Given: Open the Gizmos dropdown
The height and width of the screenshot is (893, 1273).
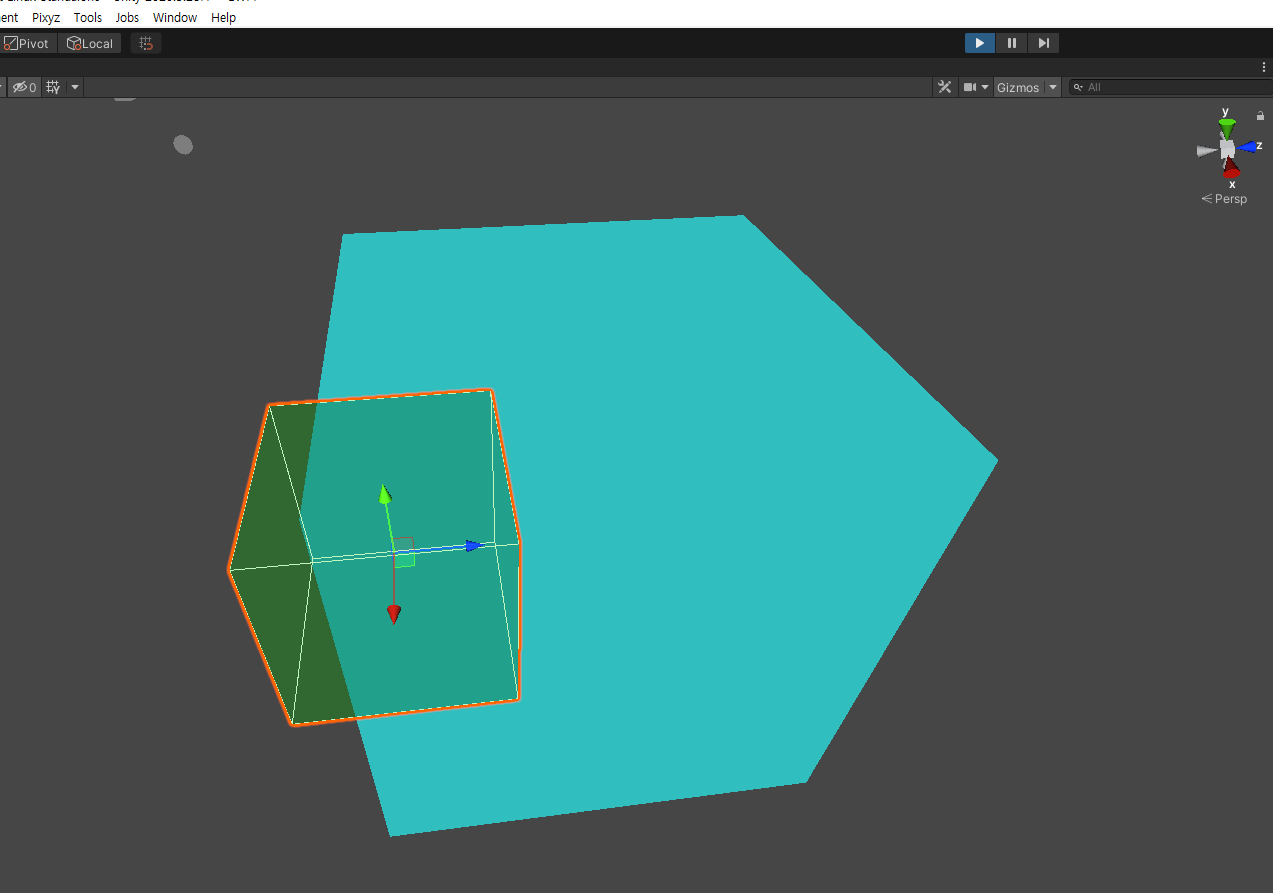Looking at the screenshot, I should pyautogui.click(x=1020, y=87).
